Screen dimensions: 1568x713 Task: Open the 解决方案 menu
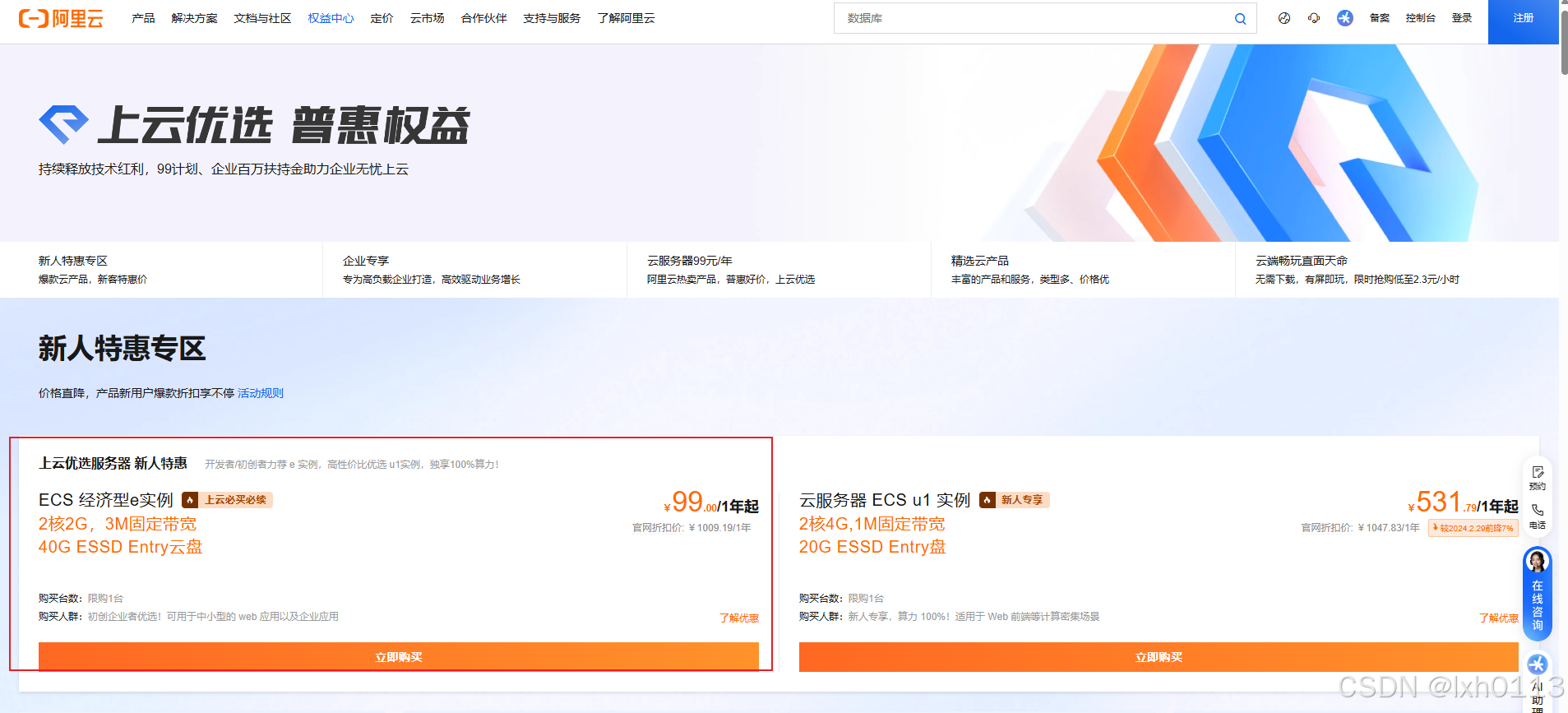[x=195, y=18]
